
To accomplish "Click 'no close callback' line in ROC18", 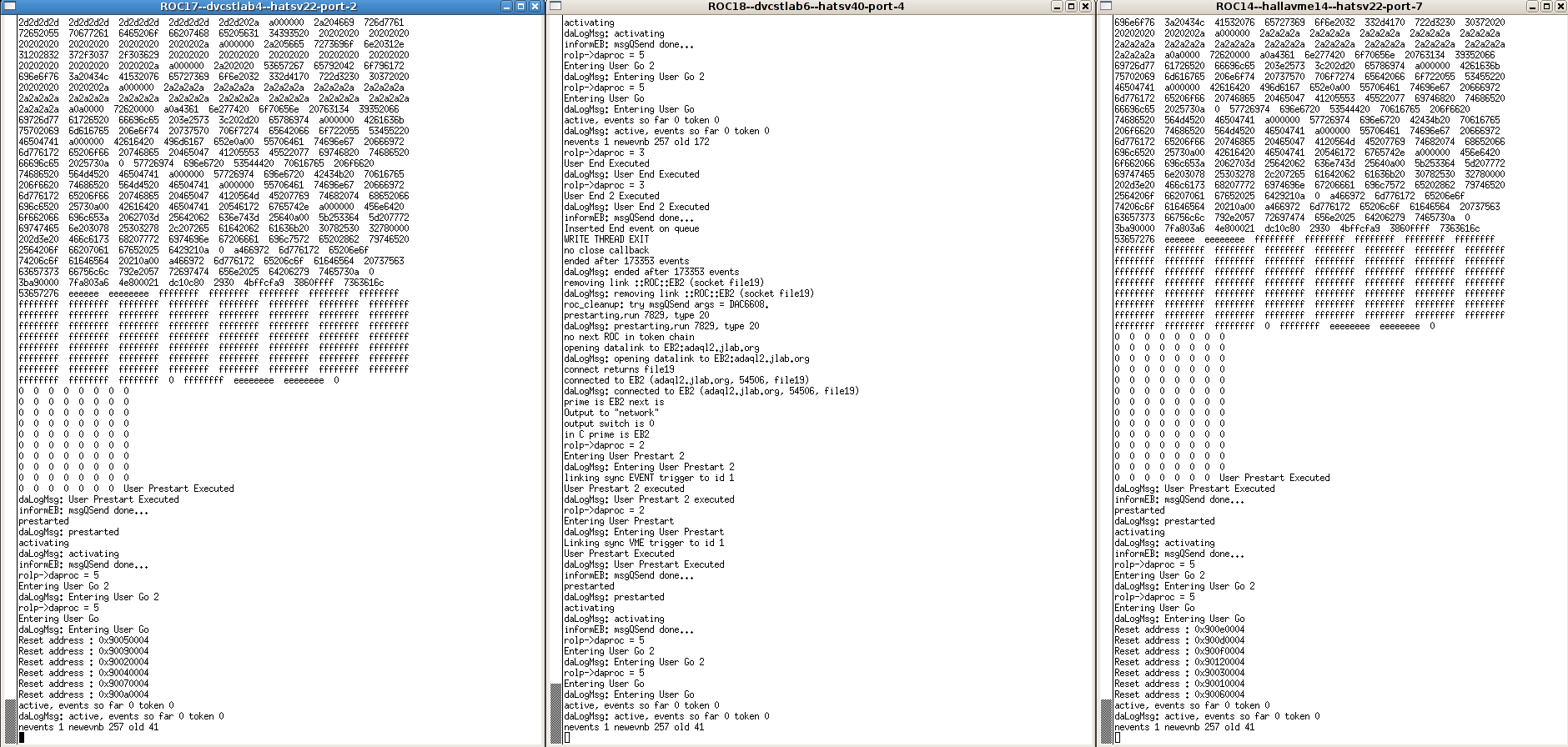I will pos(606,250).
